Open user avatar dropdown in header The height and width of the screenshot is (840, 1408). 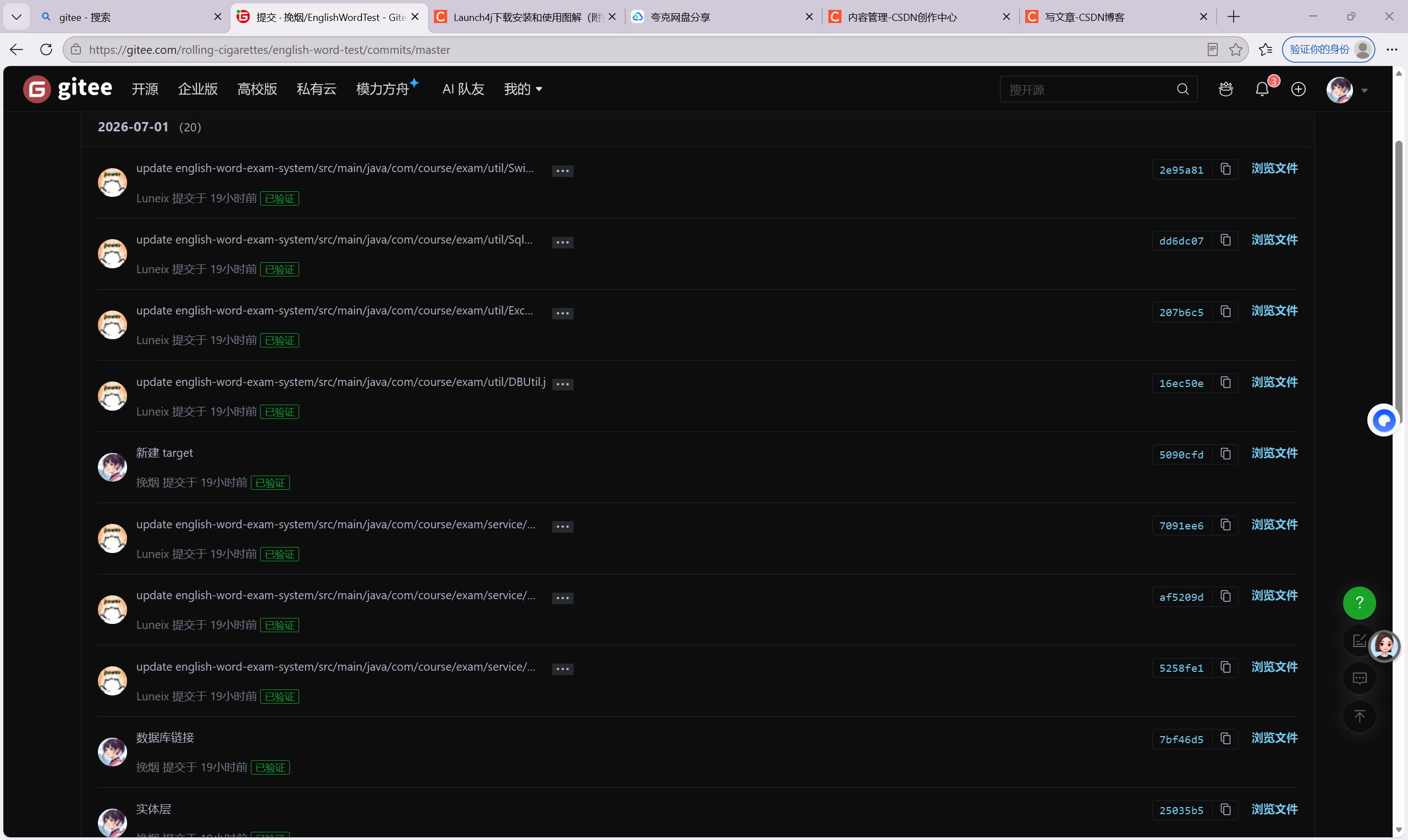(1347, 90)
